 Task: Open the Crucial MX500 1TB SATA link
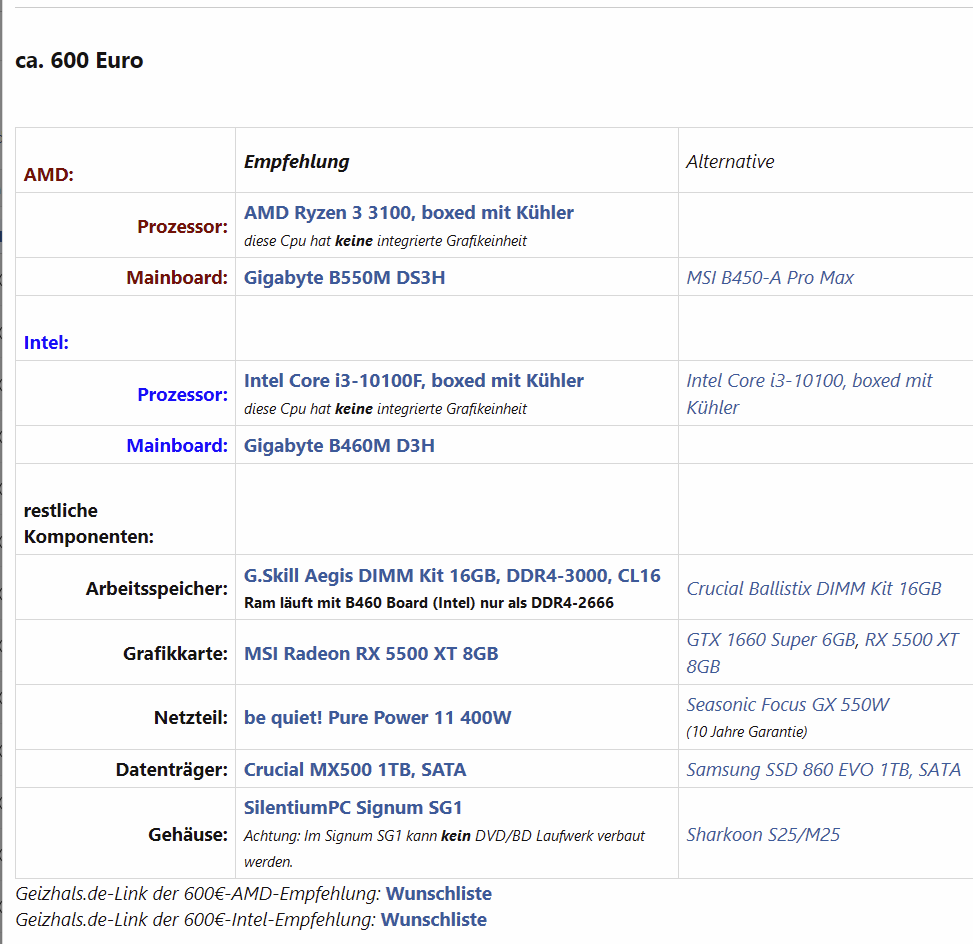[354, 770]
